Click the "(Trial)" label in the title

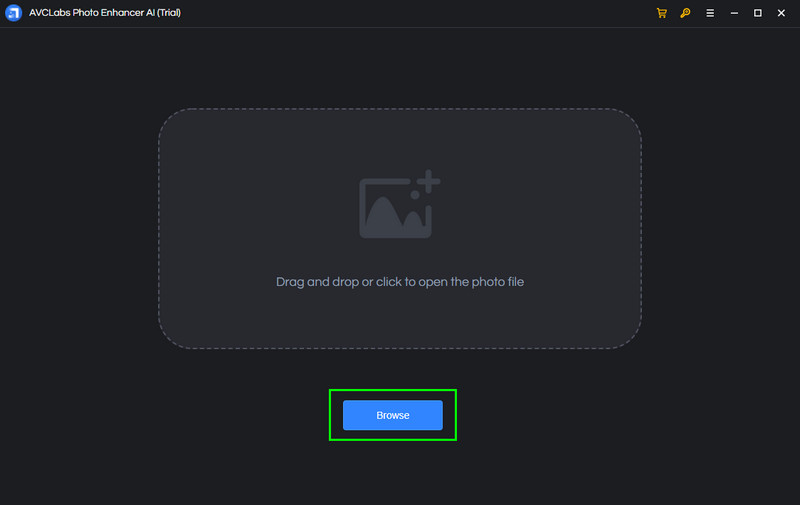166,13
